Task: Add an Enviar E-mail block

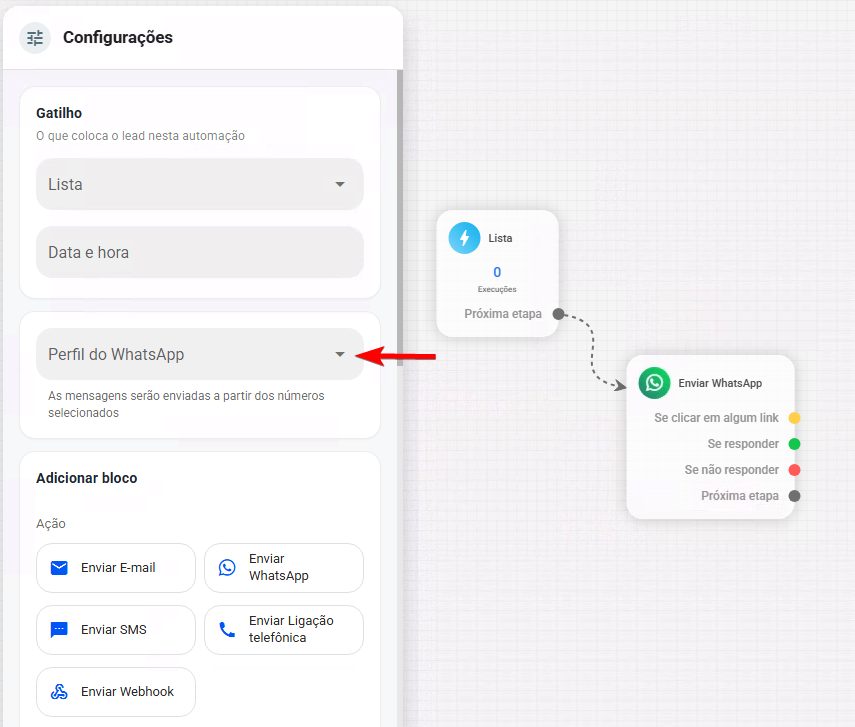Action: pyautogui.click(x=116, y=568)
